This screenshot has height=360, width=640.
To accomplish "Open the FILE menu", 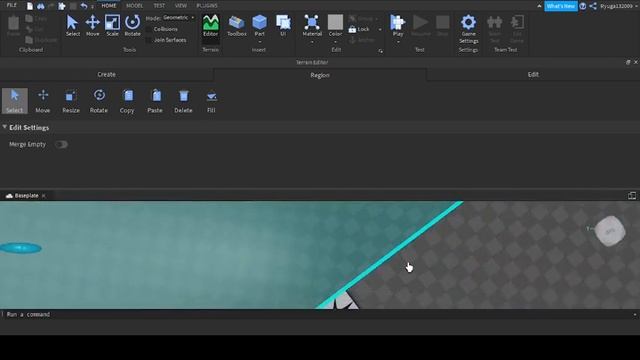I will [12, 5].
